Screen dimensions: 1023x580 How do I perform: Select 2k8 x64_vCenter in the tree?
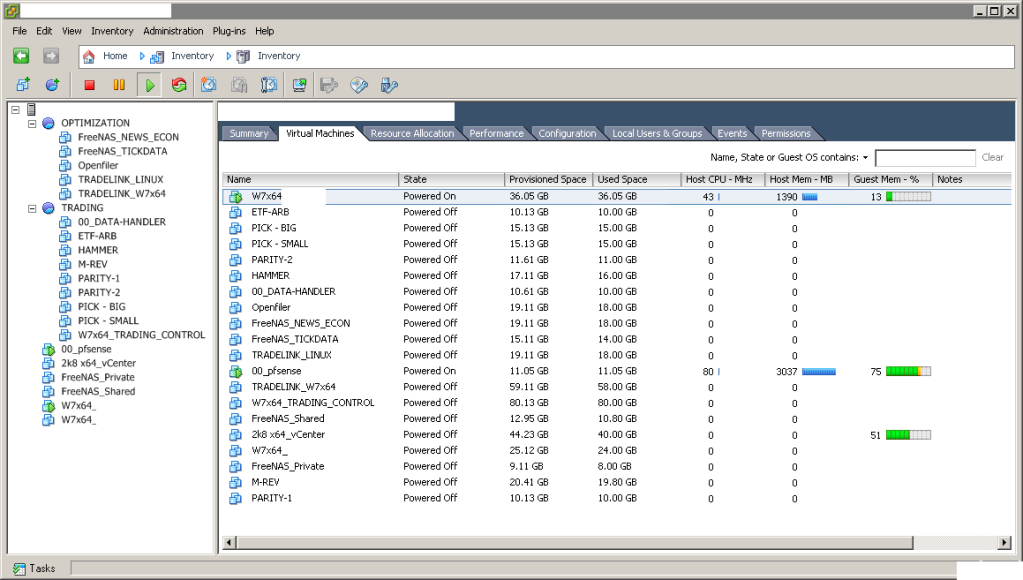pyautogui.click(x=99, y=363)
